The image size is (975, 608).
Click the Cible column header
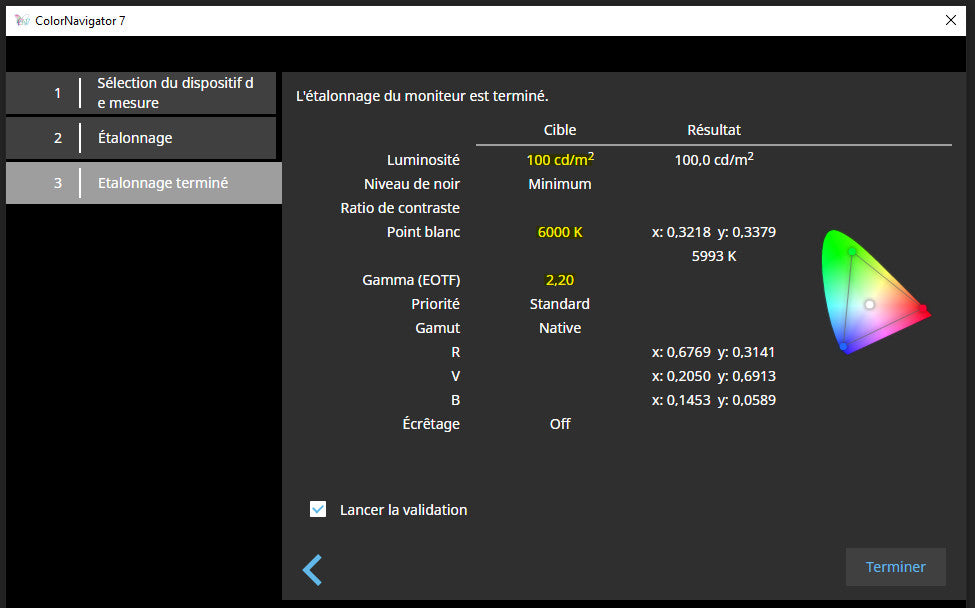point(560,130)
